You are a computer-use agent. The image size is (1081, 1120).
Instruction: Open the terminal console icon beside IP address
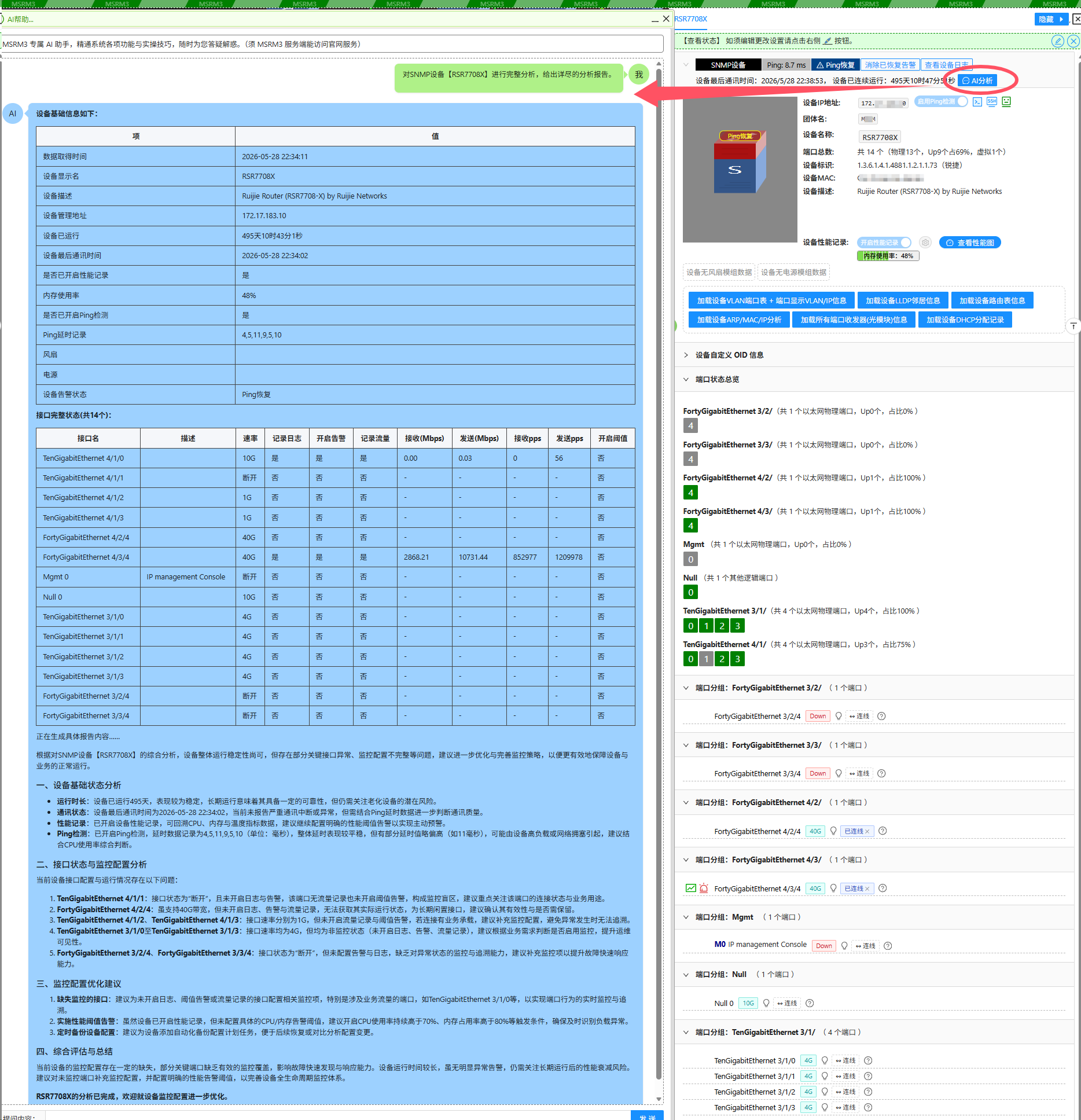coord(977,102)
